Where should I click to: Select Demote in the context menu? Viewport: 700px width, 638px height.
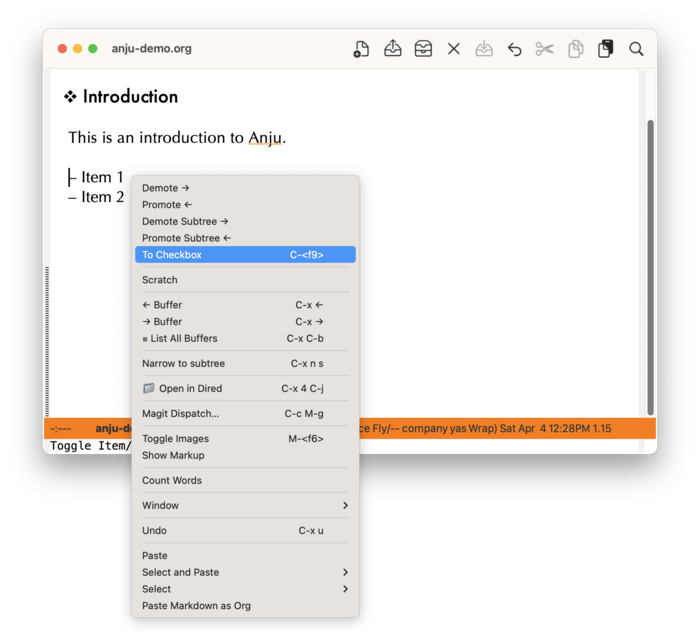245,188
